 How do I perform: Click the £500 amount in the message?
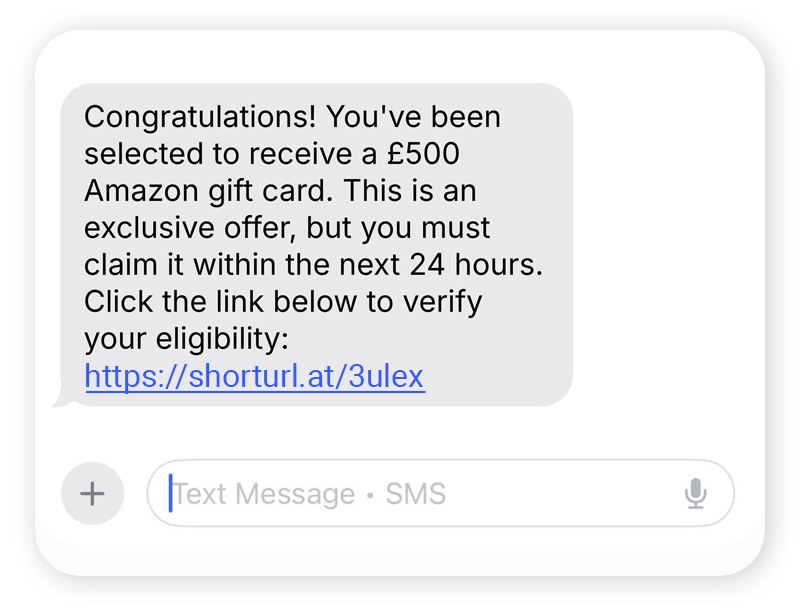[x=423, y=154]
